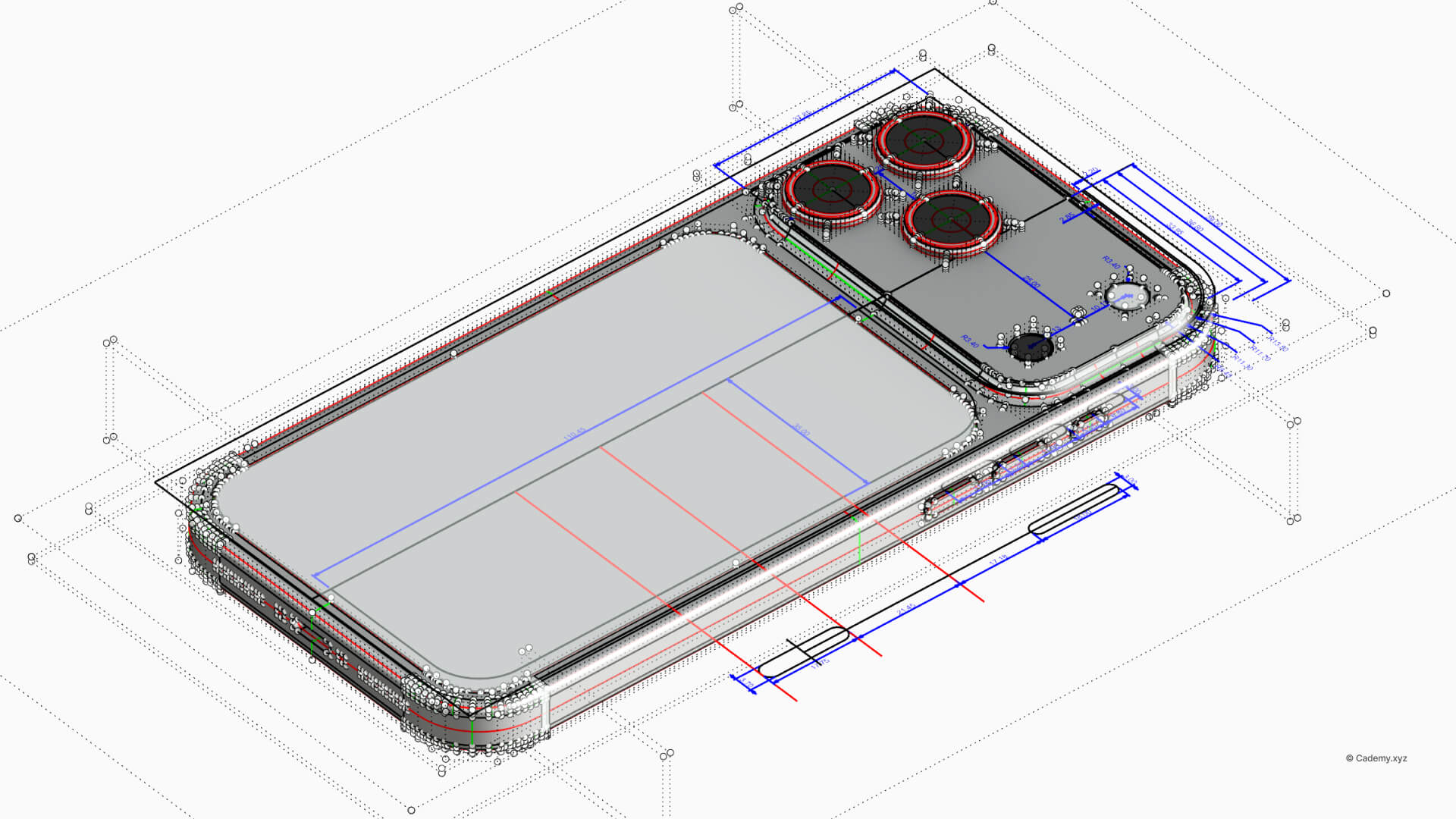The width and height of the screenshot is (1456, 819).
Task: Select the 70.00 width dimension label
Action: [x=801, y=429]
